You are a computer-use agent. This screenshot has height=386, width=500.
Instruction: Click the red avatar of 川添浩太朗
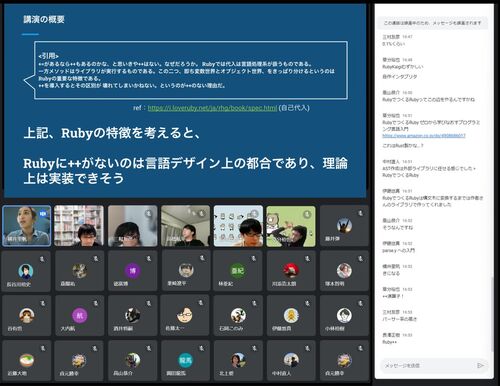coord(291,270)
